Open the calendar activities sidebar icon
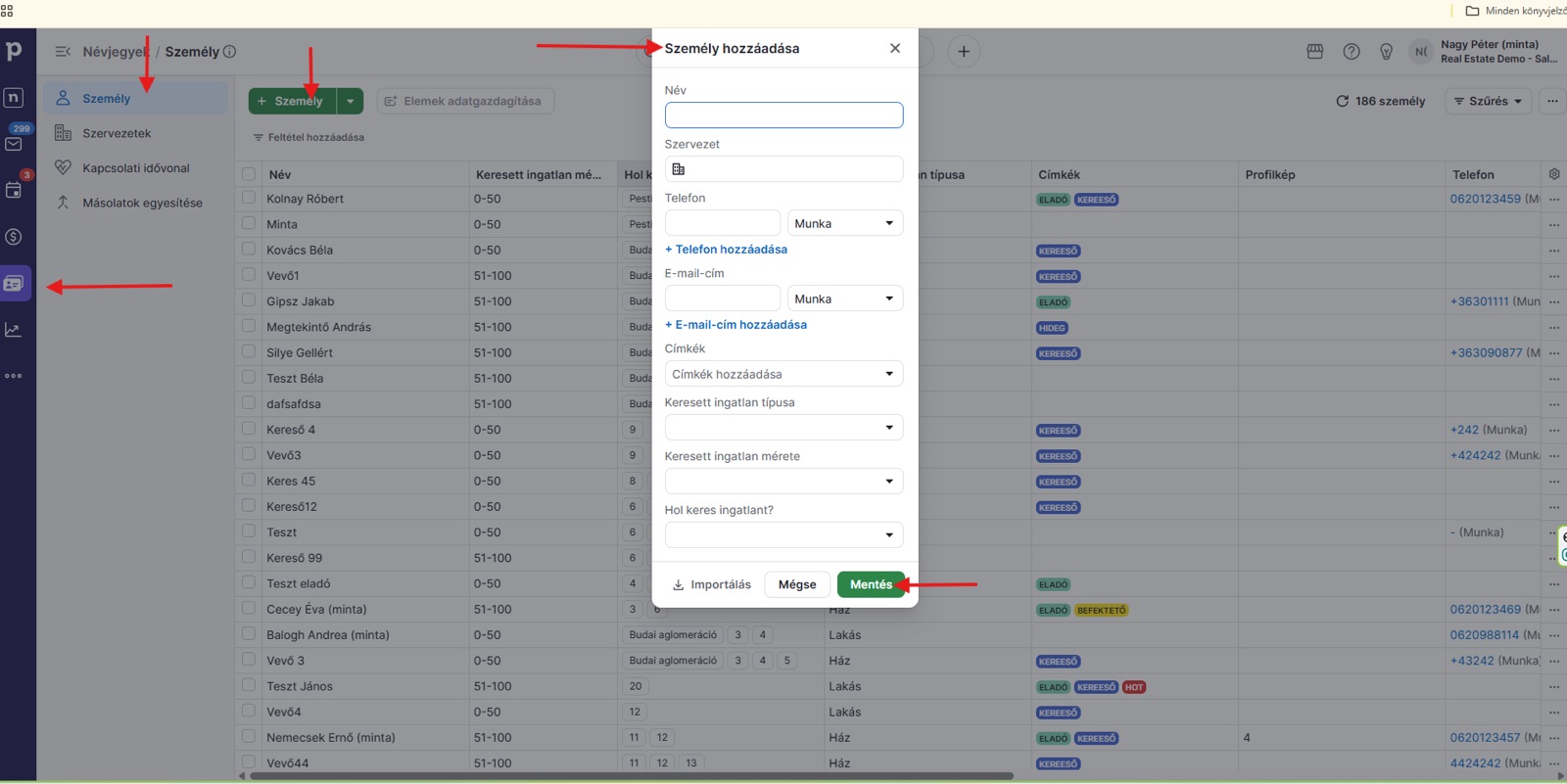The image size is (1567, 784). click(14, 190)
